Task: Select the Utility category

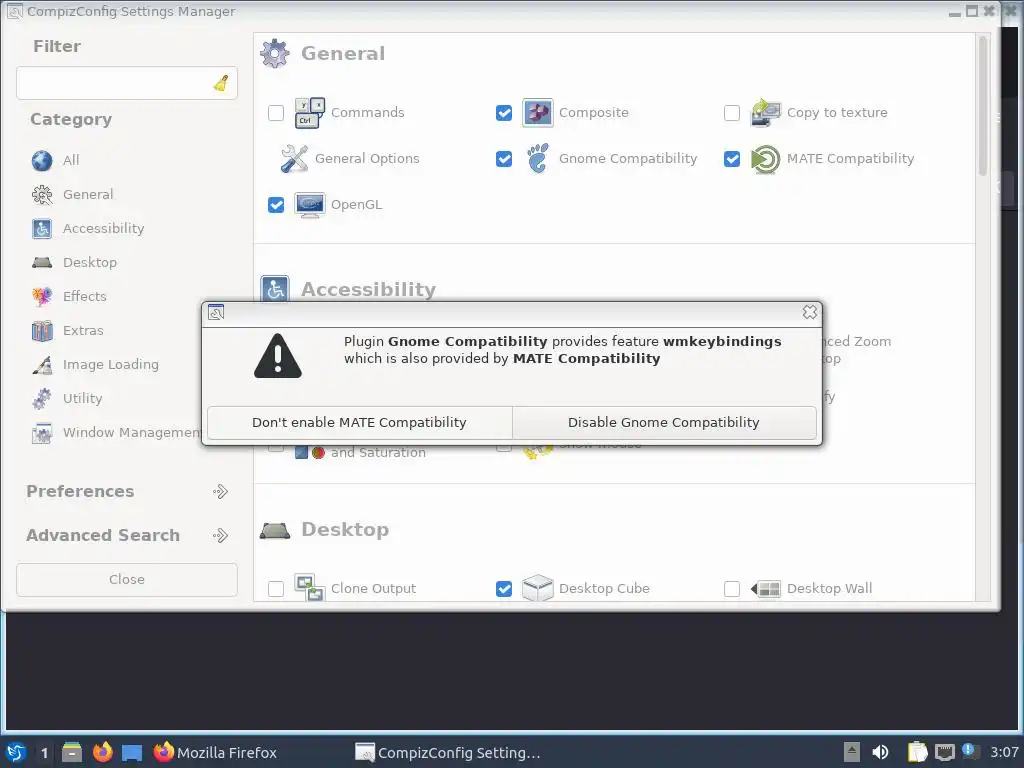Action: pyautogui.click(x=82, y=398)
